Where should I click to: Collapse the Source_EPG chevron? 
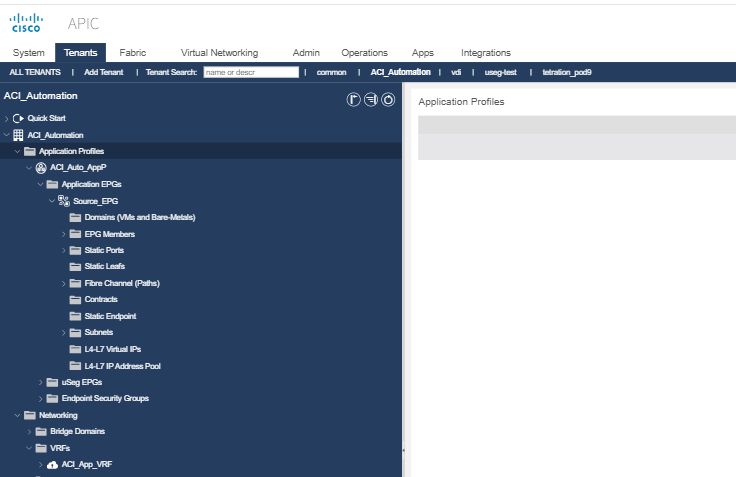pos(52,200)
